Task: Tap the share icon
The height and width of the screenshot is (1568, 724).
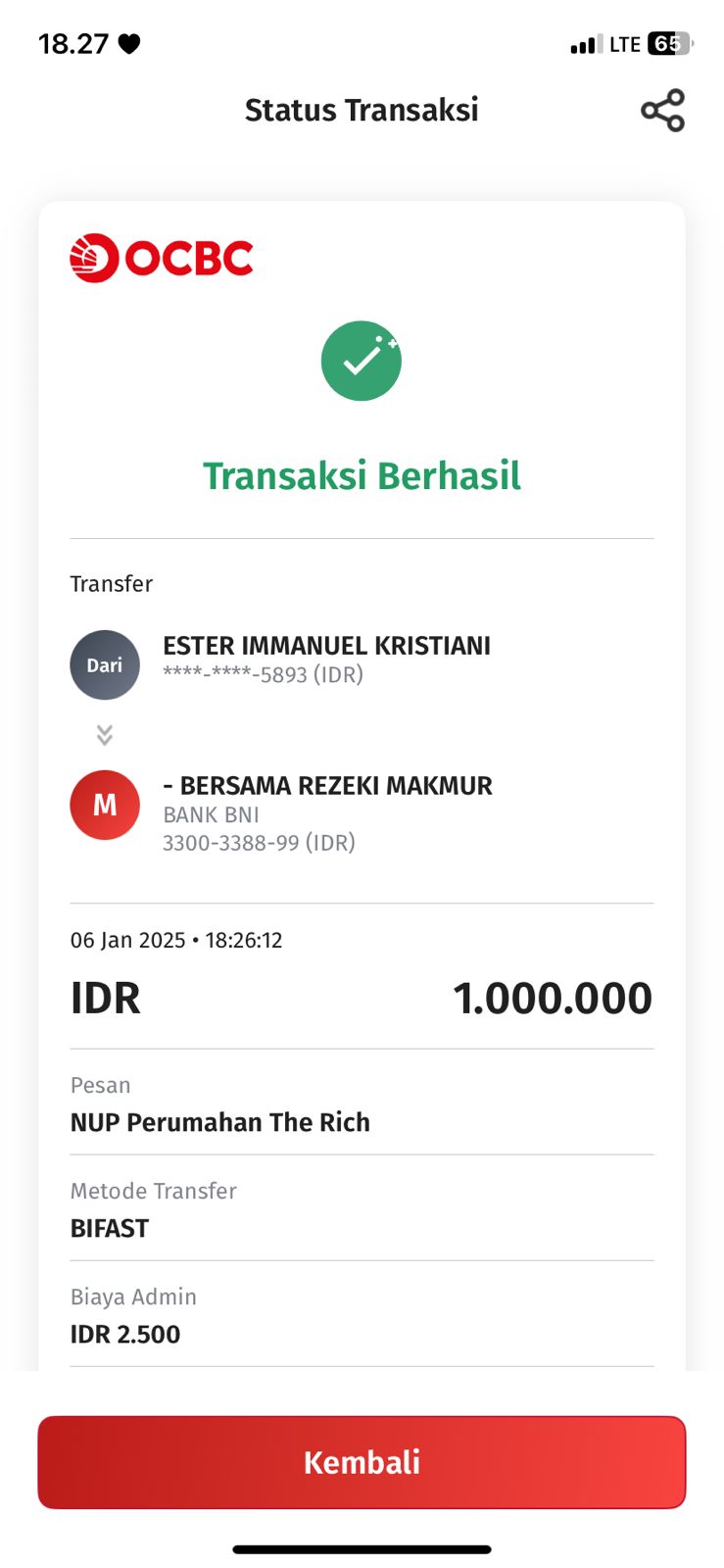Action: 662,111
